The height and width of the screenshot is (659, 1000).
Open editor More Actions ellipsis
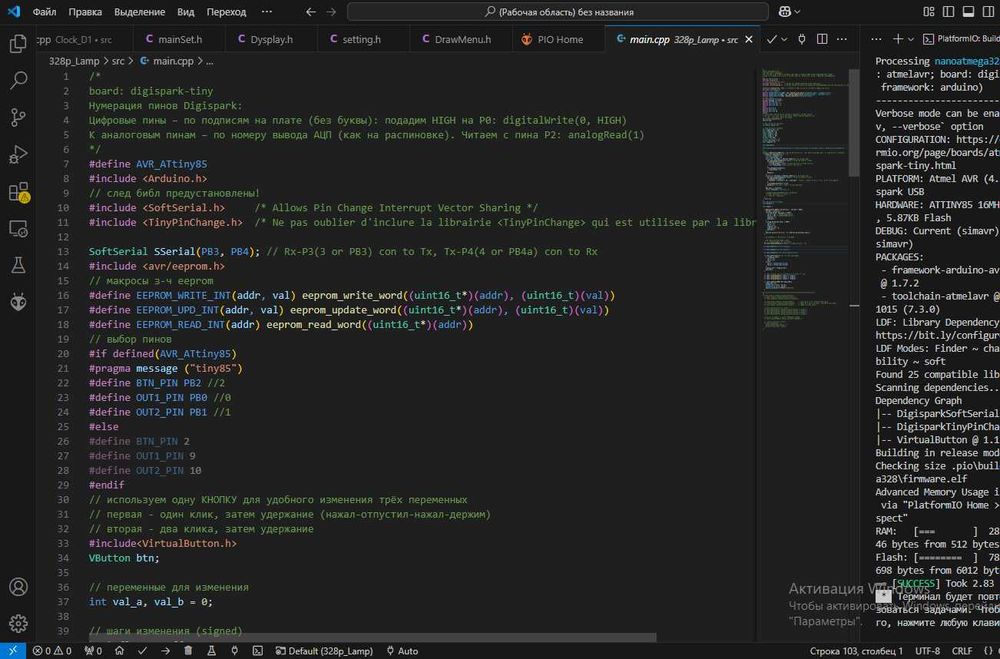coord(842,39)
